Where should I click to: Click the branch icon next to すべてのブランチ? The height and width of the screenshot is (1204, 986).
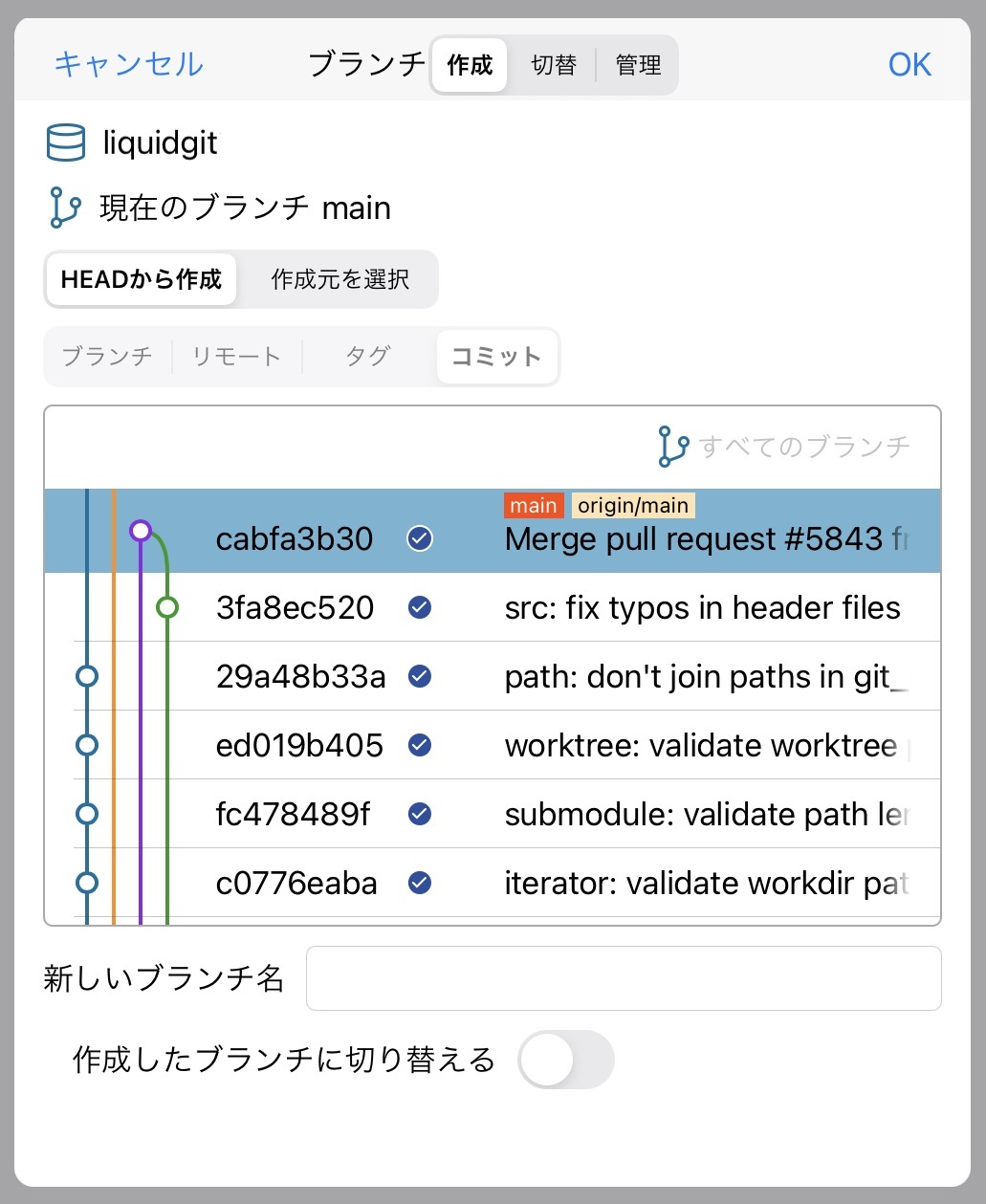[x=672, y=447]
